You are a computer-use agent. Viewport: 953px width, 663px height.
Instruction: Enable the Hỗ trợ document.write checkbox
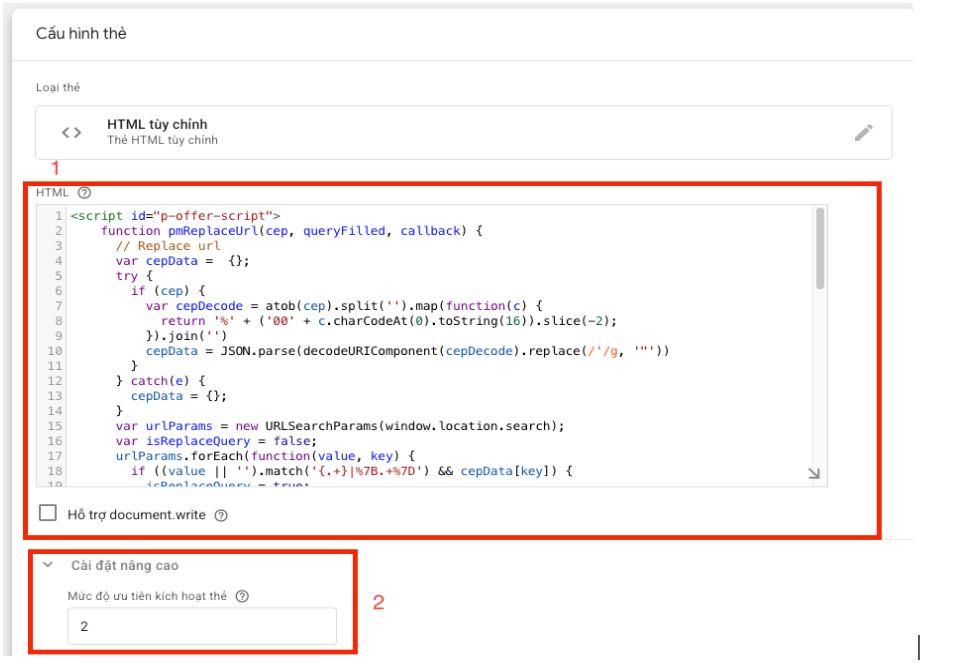click(48, 514)
